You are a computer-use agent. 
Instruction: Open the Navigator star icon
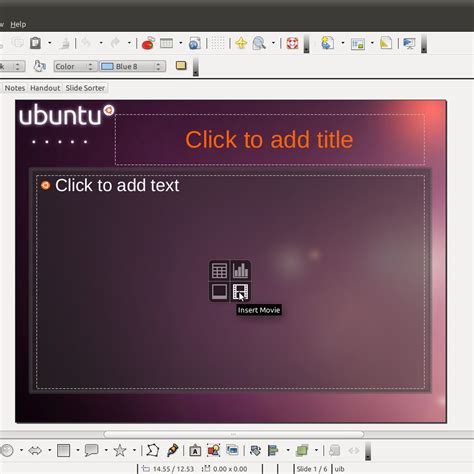point(241,43)
